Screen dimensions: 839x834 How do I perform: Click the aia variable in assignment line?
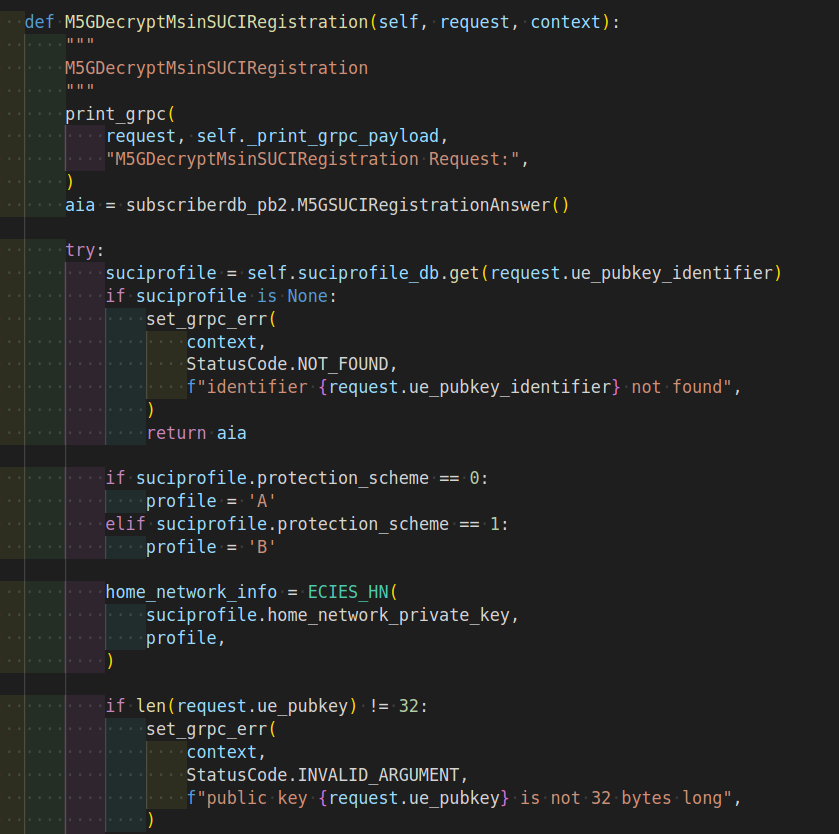pos(80,205)
